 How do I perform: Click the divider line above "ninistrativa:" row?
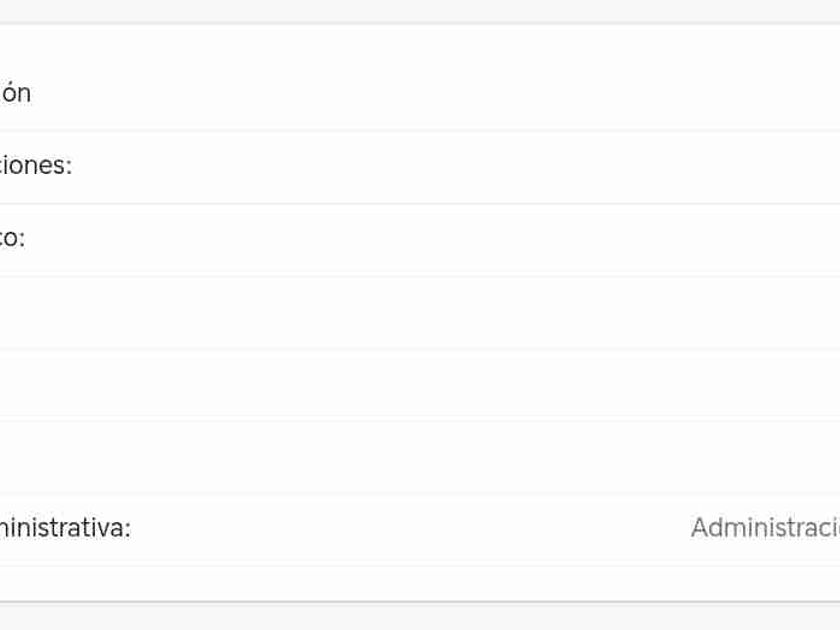tap(420, 493)
